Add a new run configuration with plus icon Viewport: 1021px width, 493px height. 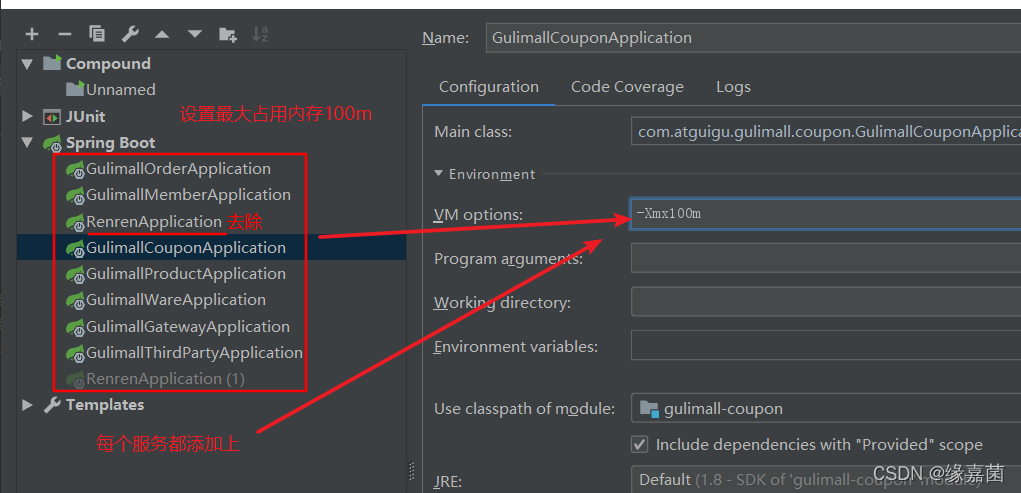pos(32,35)
